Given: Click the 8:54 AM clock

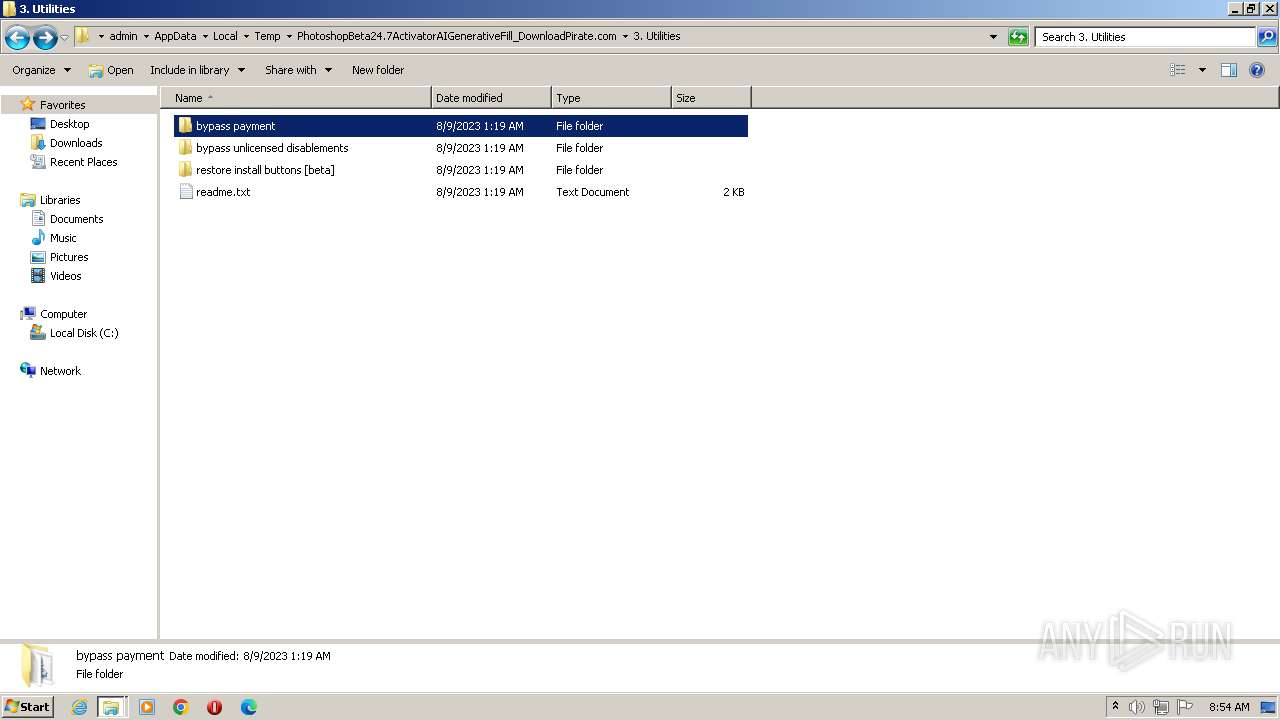Looking at the screenshot, I should [1229, 707].
